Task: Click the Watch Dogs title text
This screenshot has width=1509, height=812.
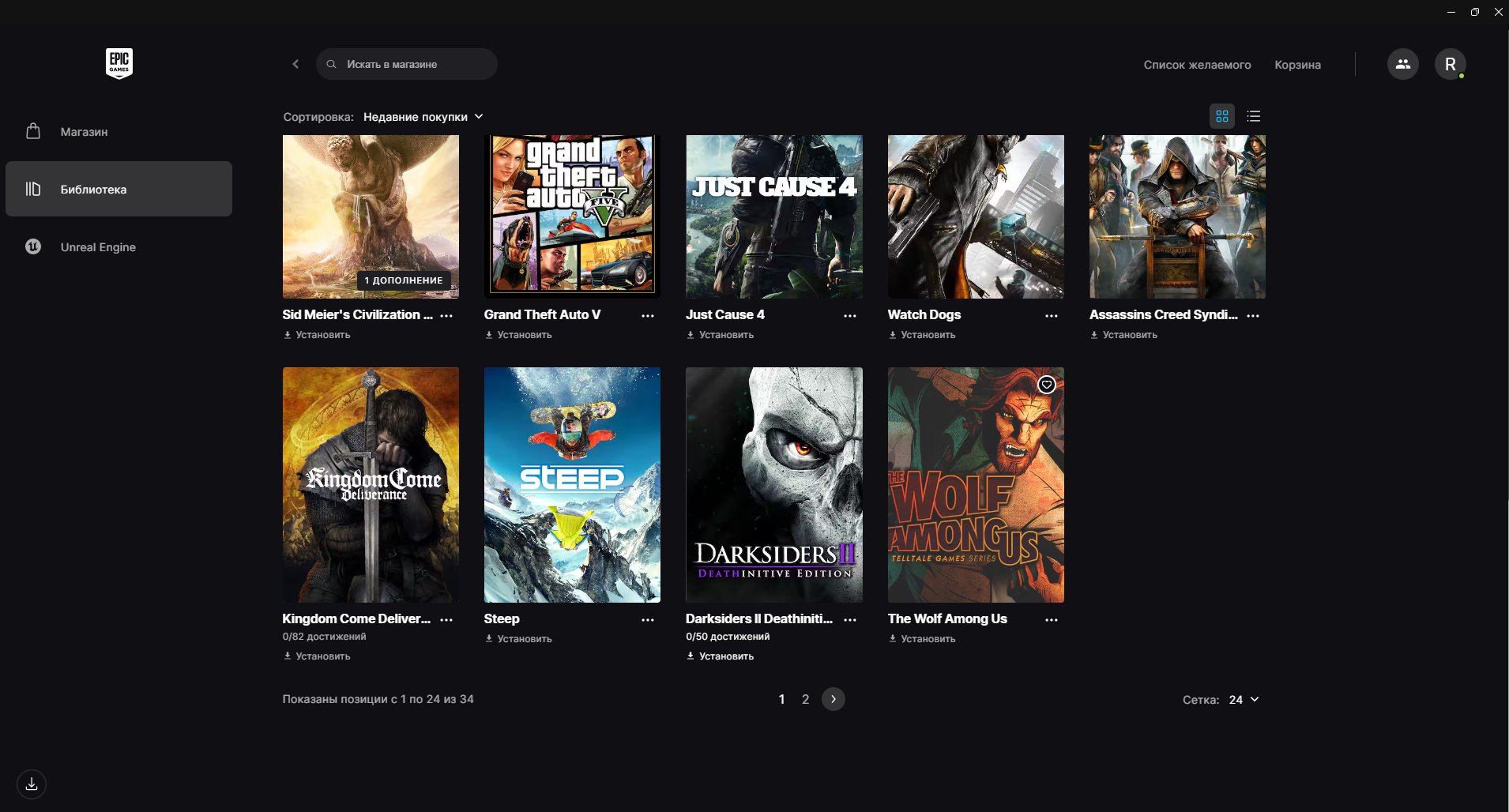Action: pos(924,314)
